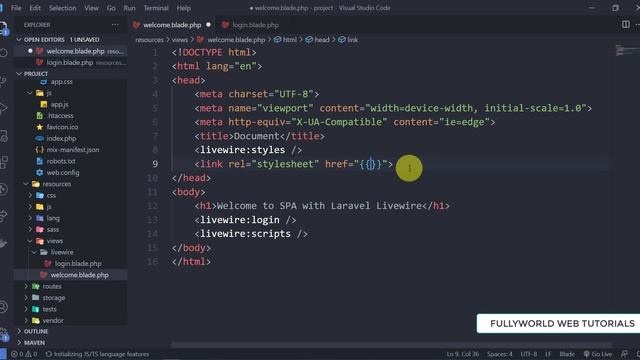Screen dimensions: 640x360
Task: Click line 9 link stylesheet code
Action: coord(293,164)
